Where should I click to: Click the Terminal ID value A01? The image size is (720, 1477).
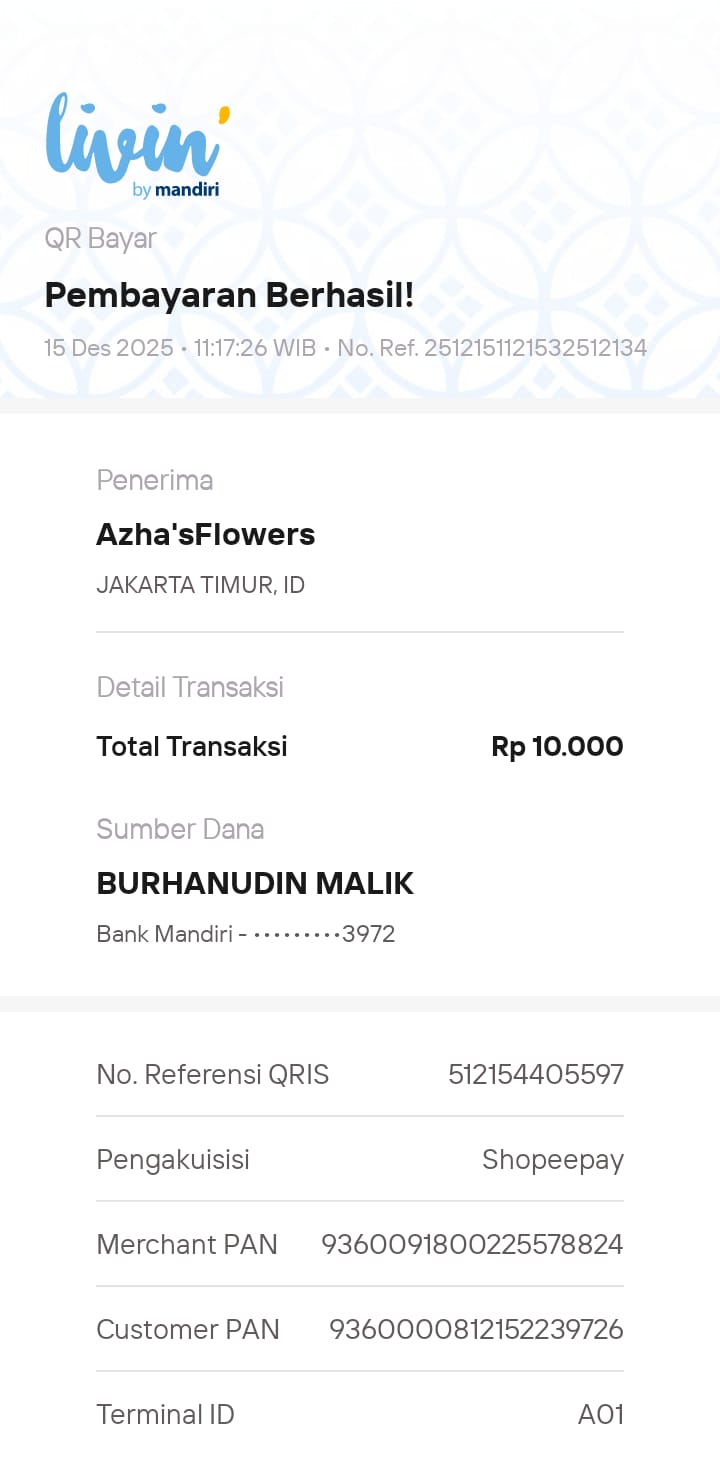[x=600, y=1415]
